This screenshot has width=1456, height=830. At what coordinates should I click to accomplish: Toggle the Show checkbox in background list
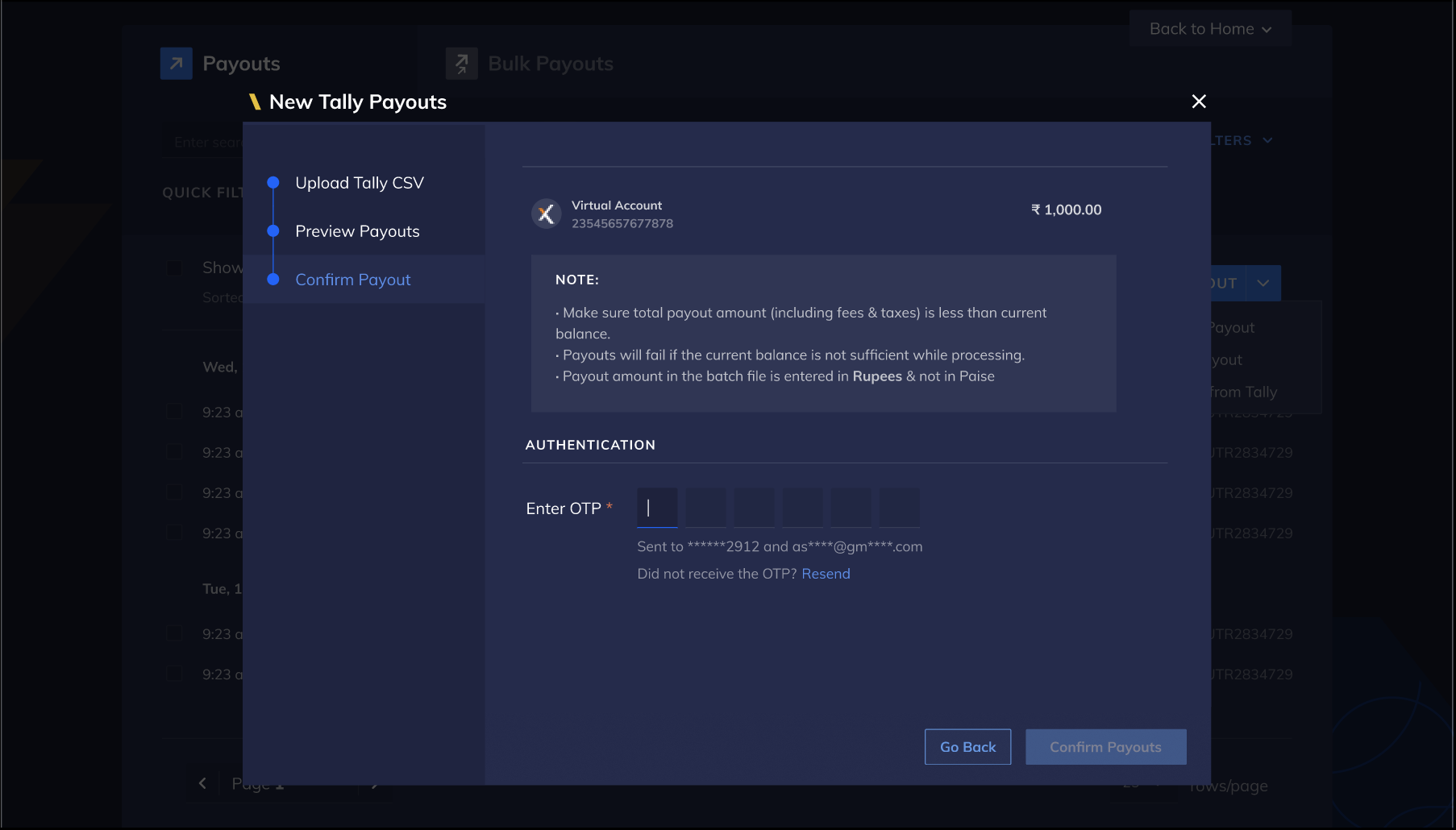(x=174, y=268)
